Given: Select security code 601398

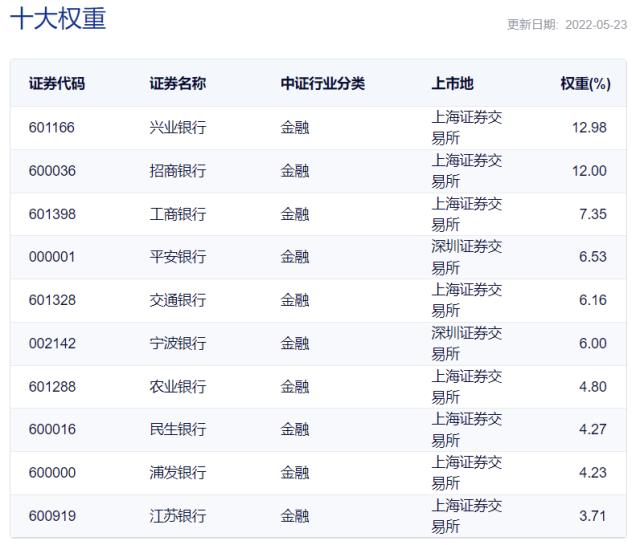Looking at the screenshot, I should (52, 214).
